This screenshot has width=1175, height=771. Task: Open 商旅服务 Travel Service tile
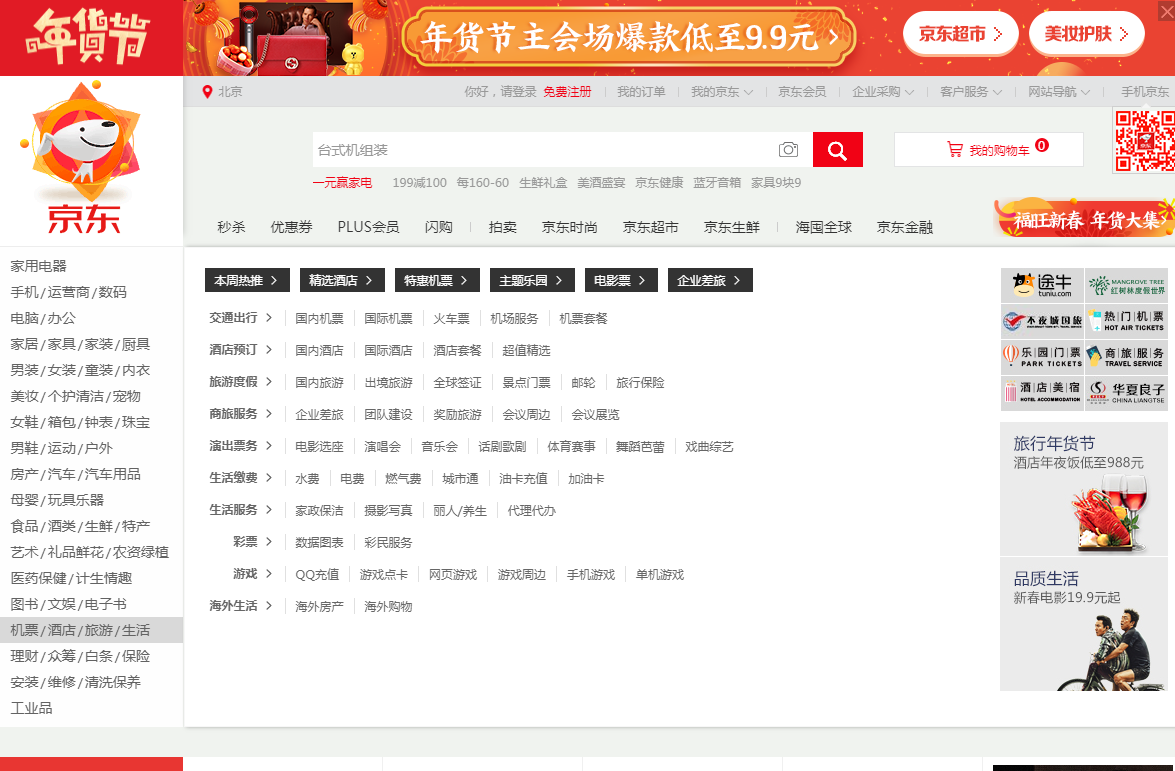(x=1126, y=357)
